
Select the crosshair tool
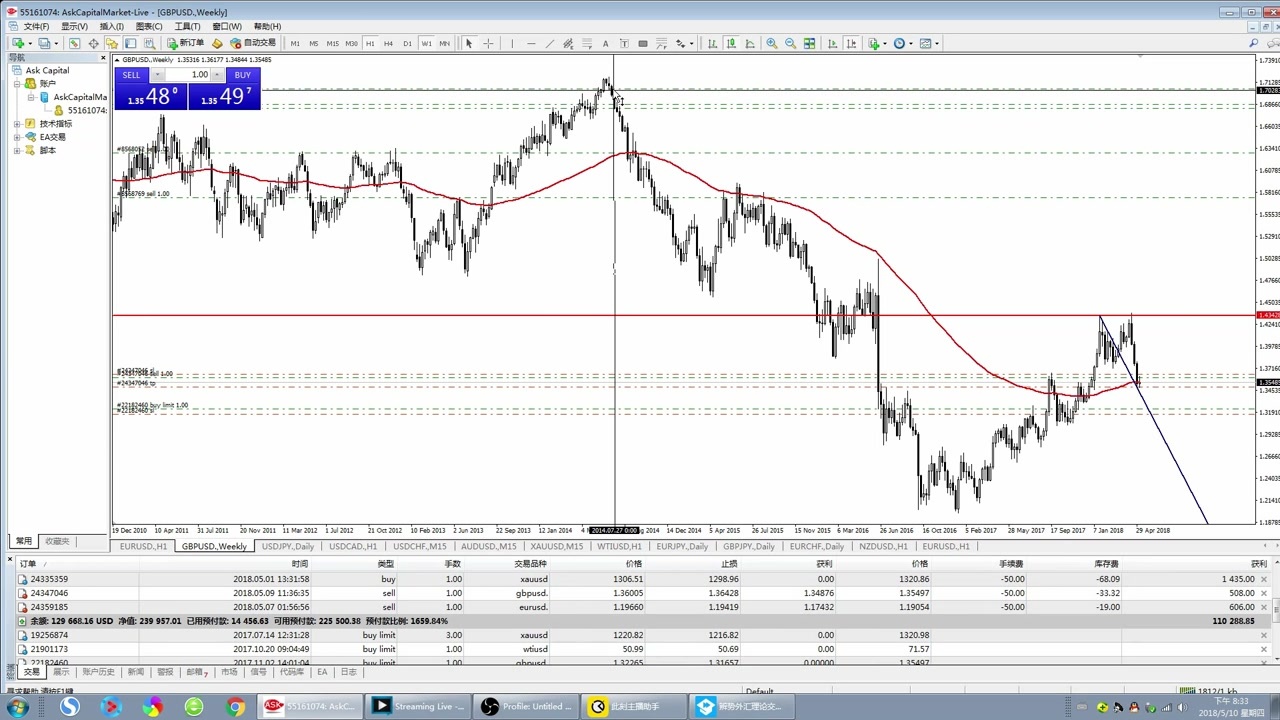(x=488, y=43)
